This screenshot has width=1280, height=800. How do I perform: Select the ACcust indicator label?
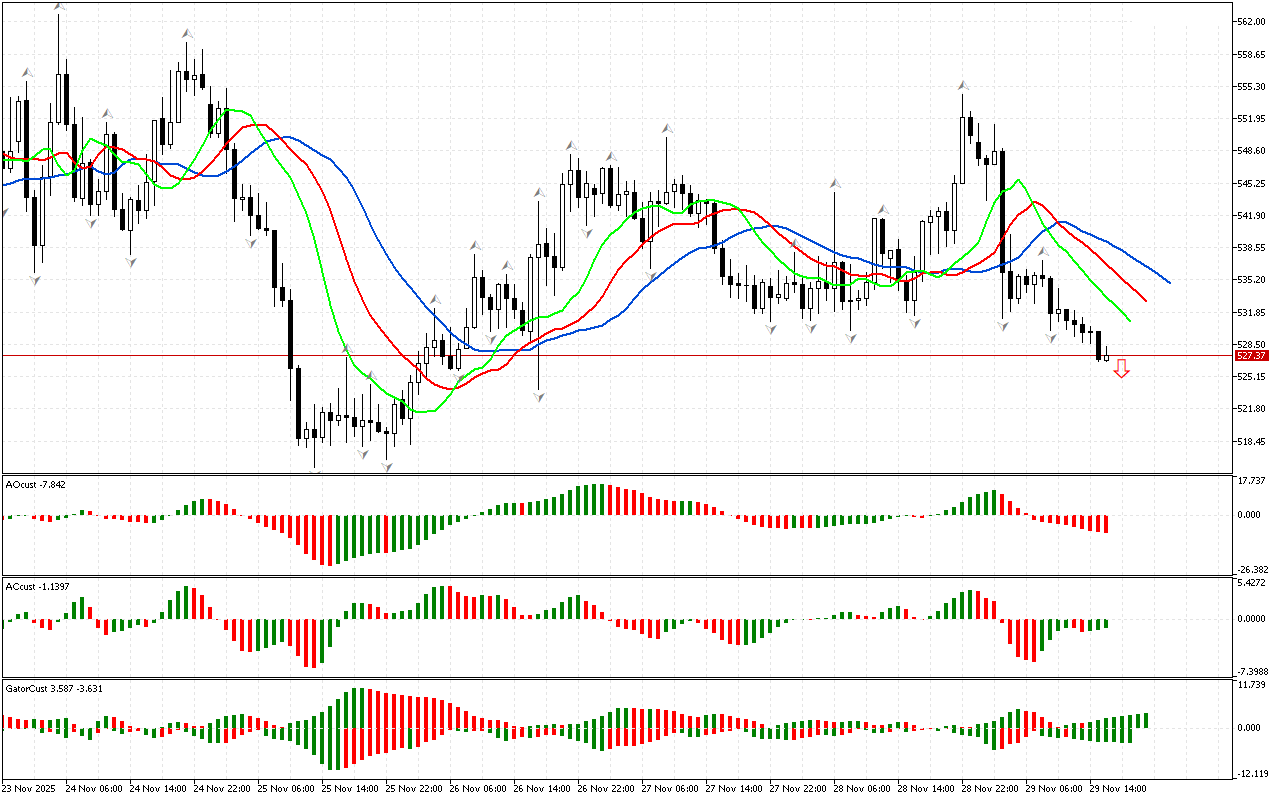coord(36,586)
